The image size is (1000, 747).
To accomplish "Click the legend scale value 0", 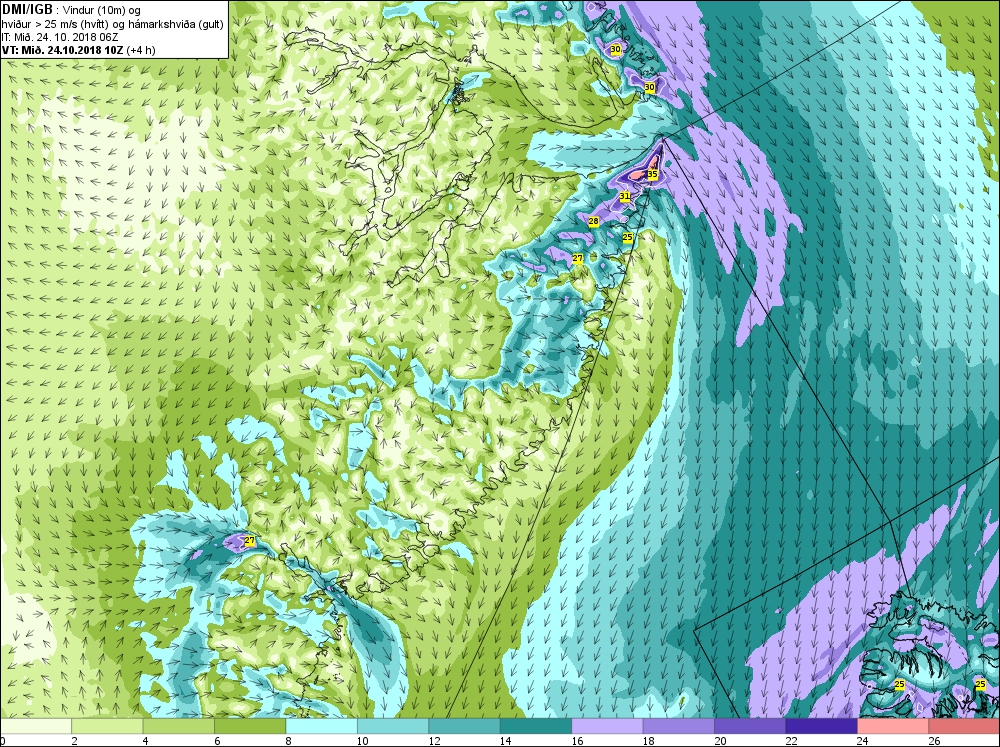I will pyautogui.click(x=3, y=741).
